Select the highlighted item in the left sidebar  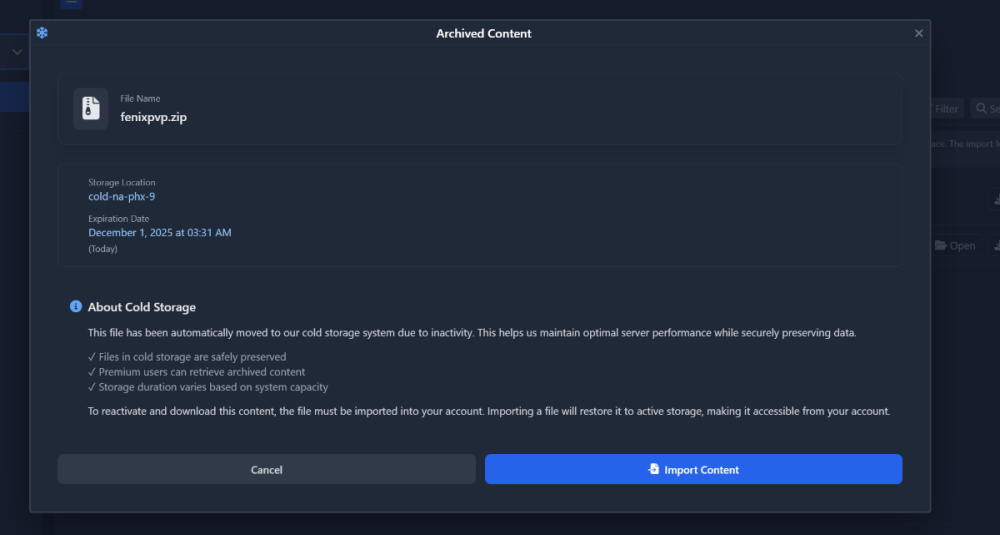[x=14, y=97]
